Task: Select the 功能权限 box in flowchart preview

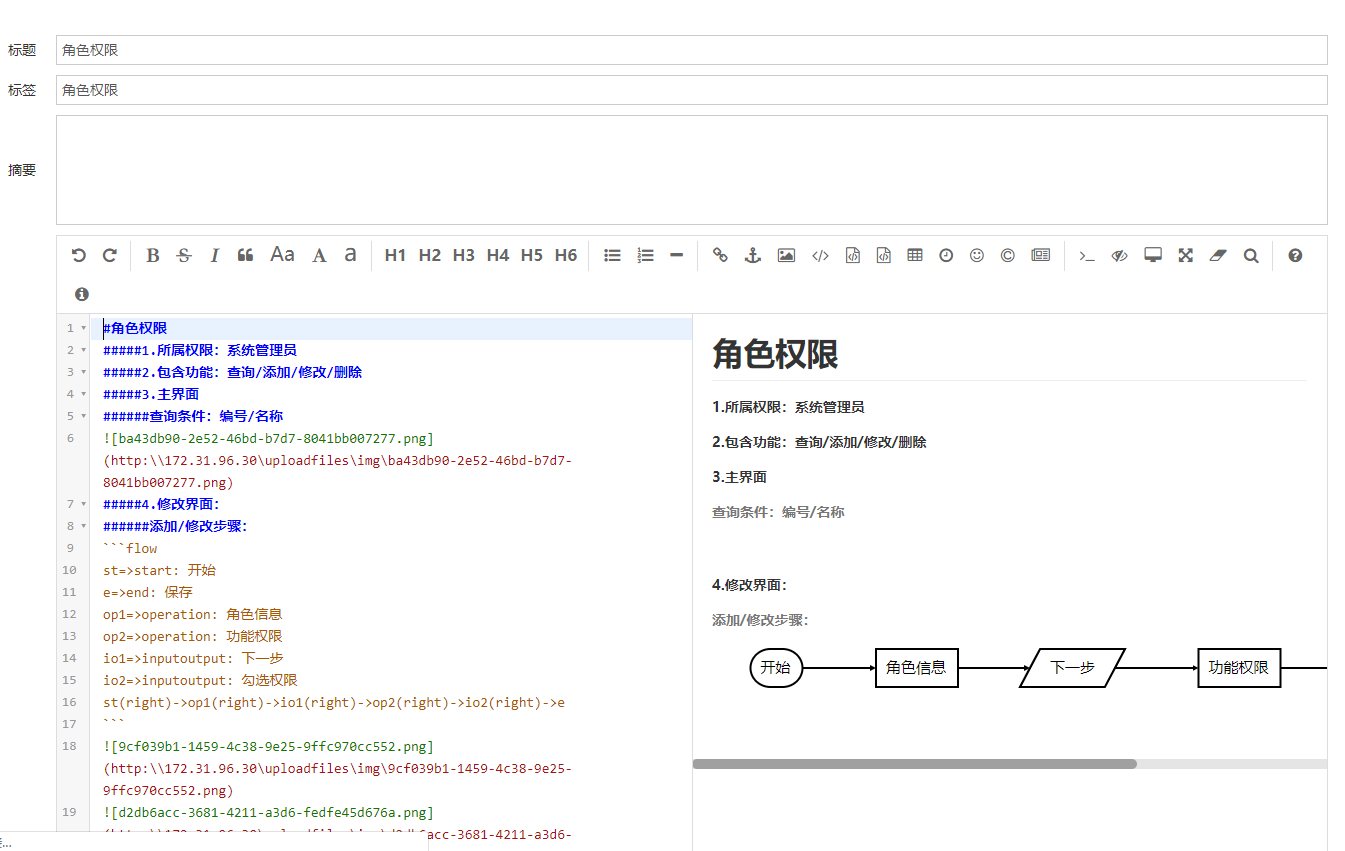Action: click(1239, 668)
